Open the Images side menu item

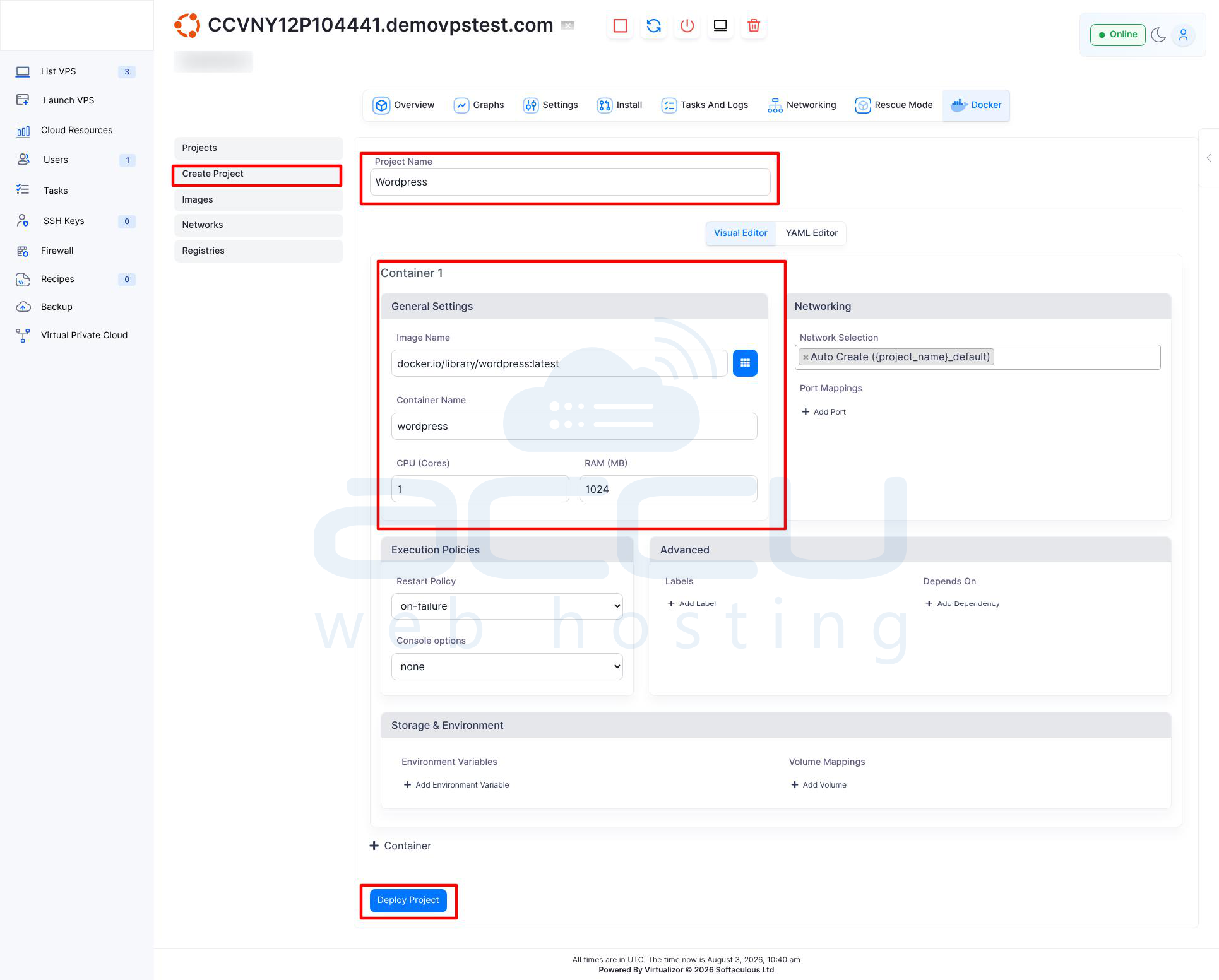[x=258, y=200]
